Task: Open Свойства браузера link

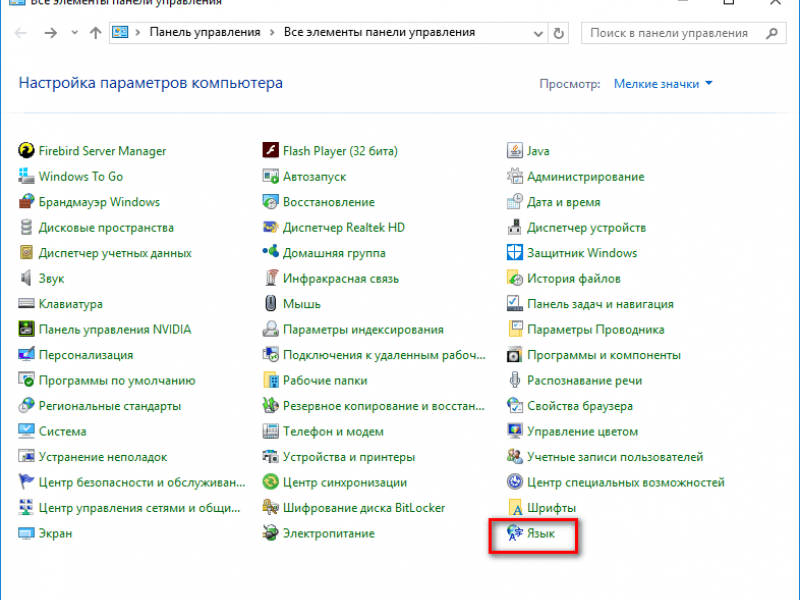Action: [x=580, y=406]
